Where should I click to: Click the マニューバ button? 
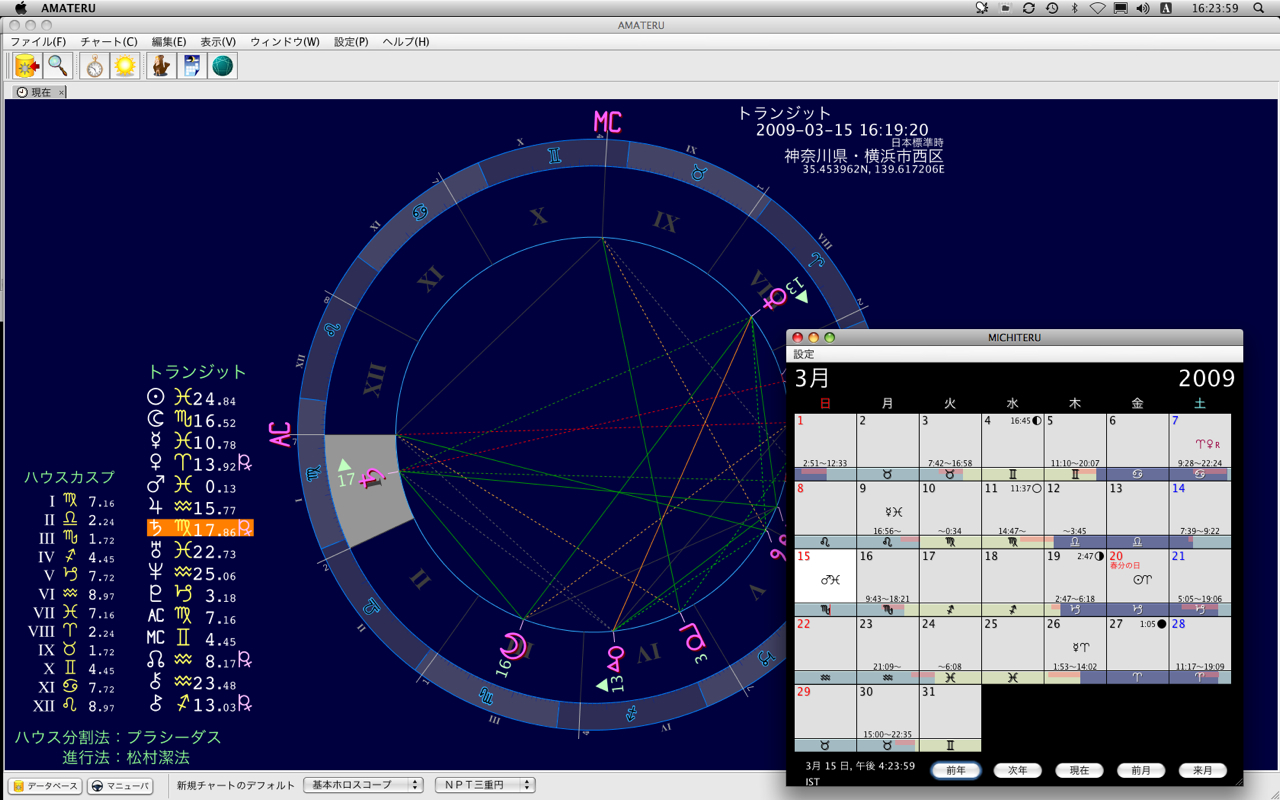120,786
